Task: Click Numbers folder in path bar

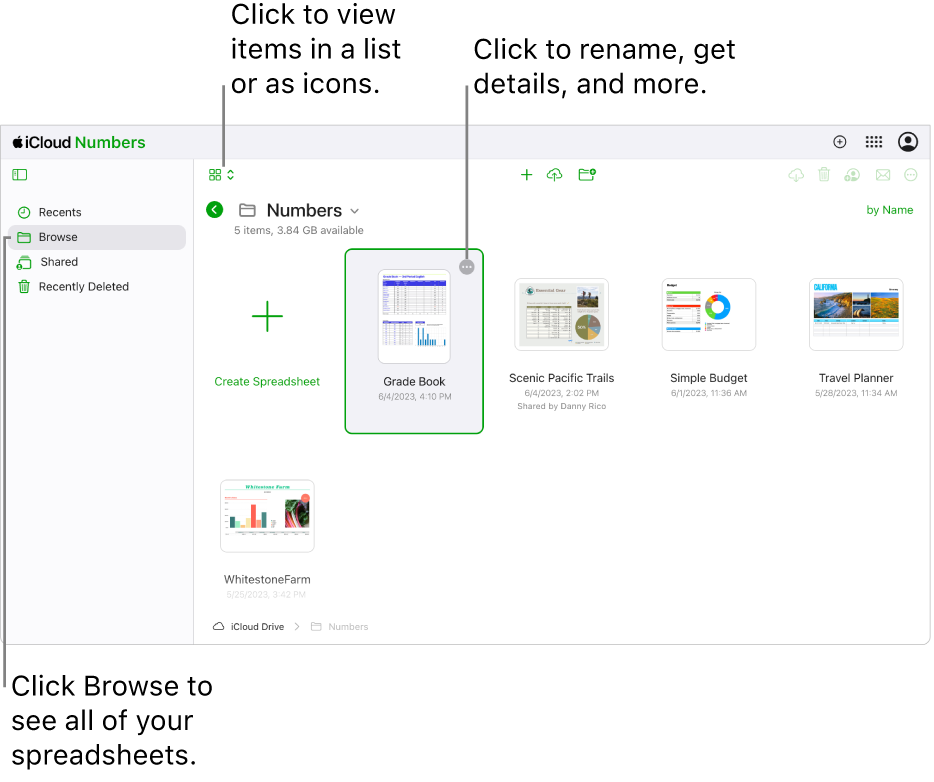Action: coord(340,627)
